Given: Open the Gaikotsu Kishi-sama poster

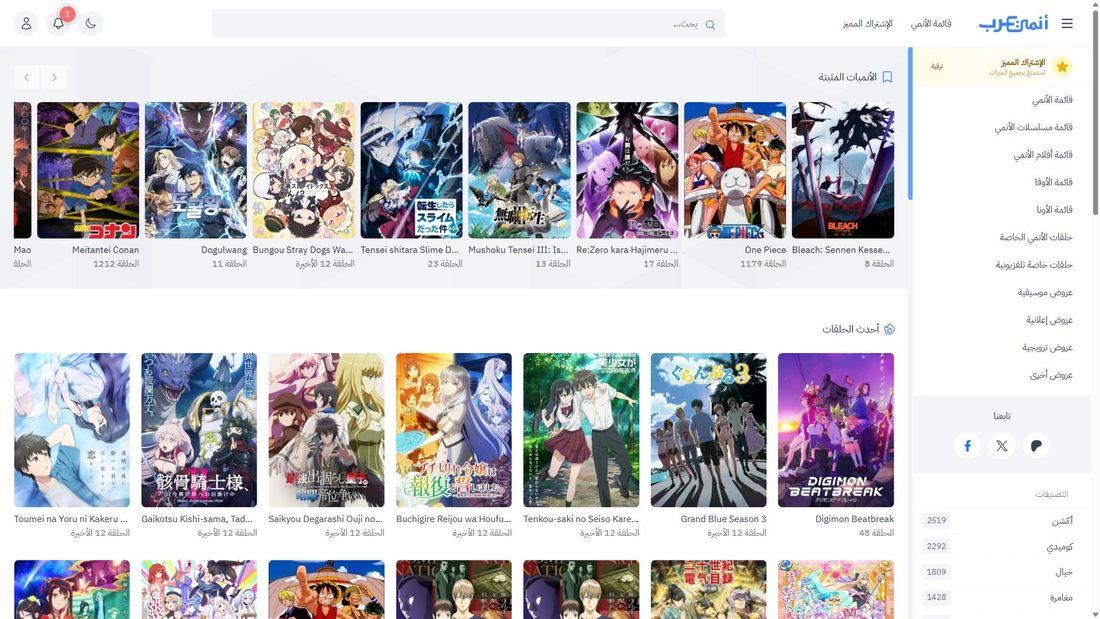Looking at the screenshot, I should tap(199, 430).
